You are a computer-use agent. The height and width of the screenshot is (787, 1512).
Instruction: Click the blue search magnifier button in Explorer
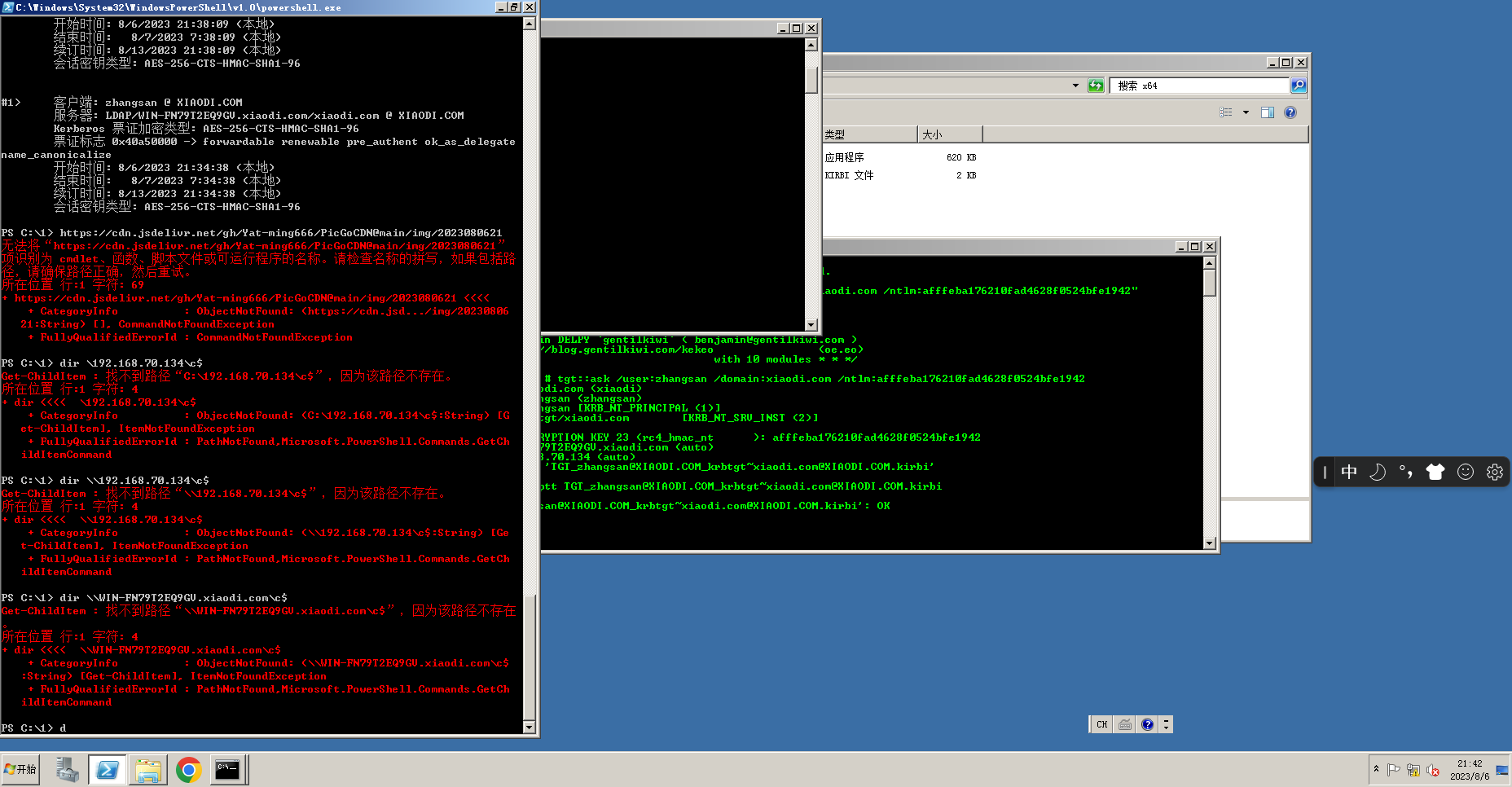tap(1299, 85)
